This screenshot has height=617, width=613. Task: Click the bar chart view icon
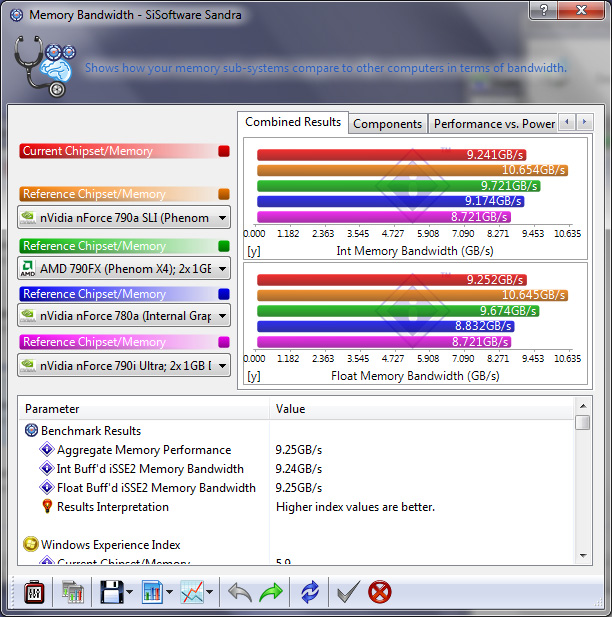152,592
